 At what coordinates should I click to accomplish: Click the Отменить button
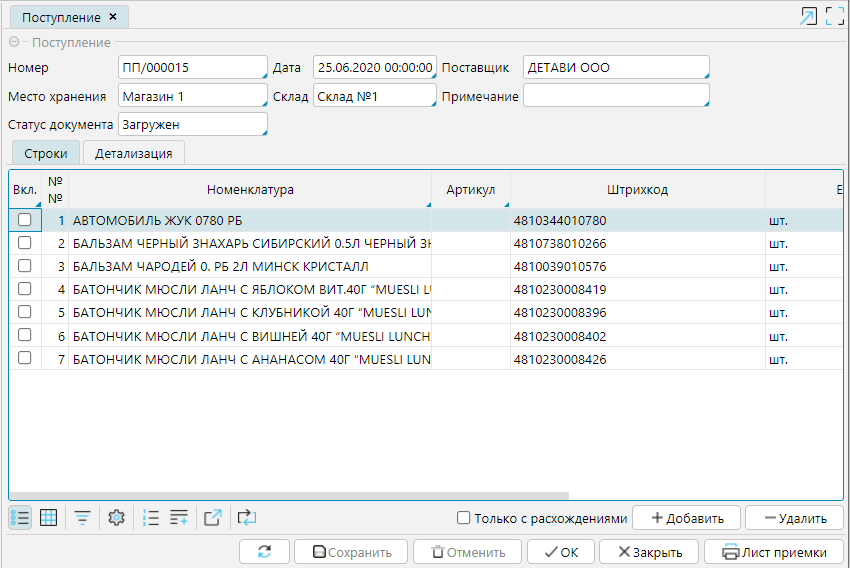pyautogui.click(x=467, y=552)
